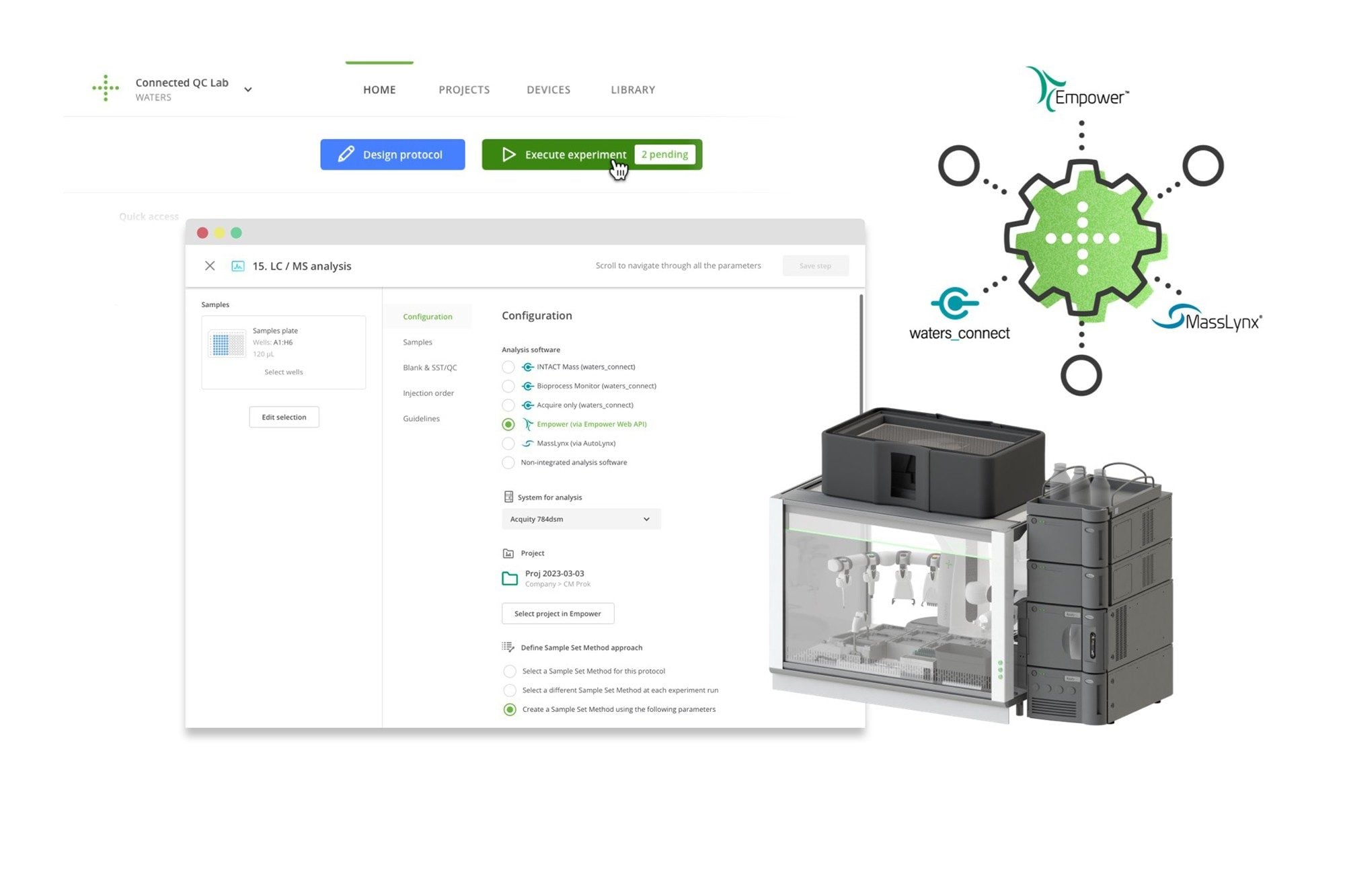The height and width of the screenshot is (896, 1345).
Task: Click the Edit selection button
Action: pyautogui.click(x=284, y=417)
